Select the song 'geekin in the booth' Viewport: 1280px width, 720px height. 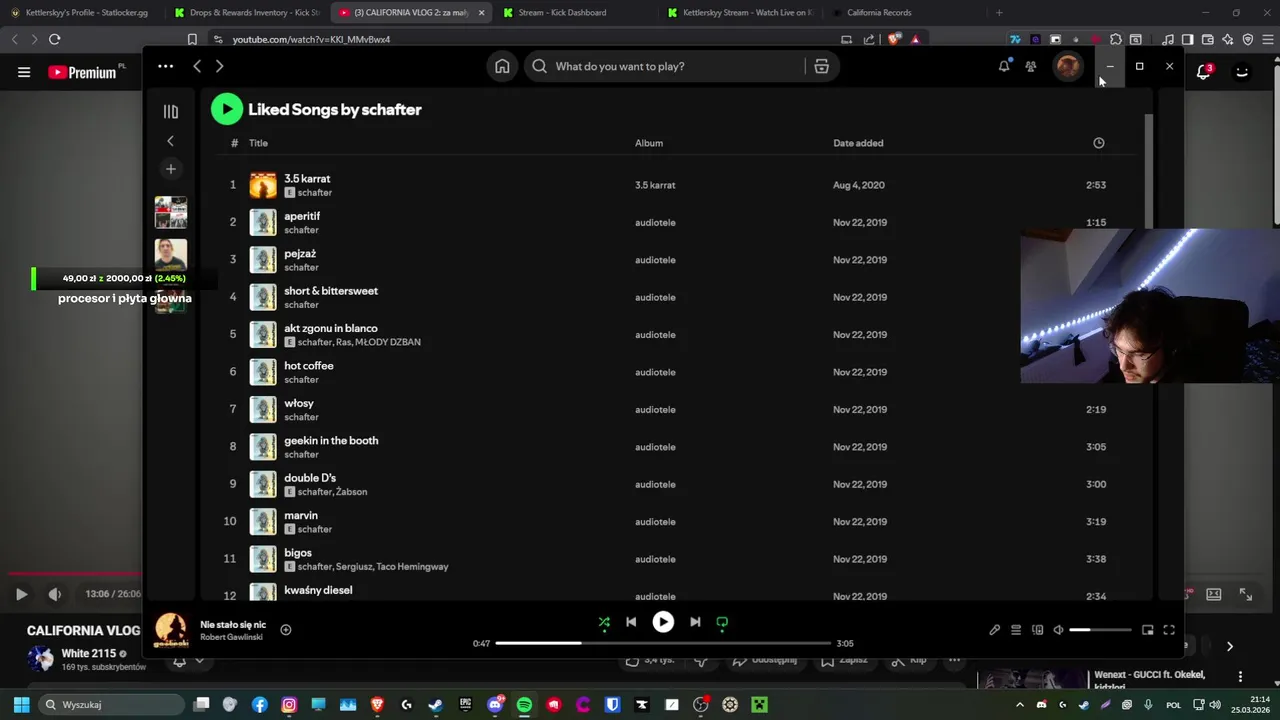pos(331,440)
